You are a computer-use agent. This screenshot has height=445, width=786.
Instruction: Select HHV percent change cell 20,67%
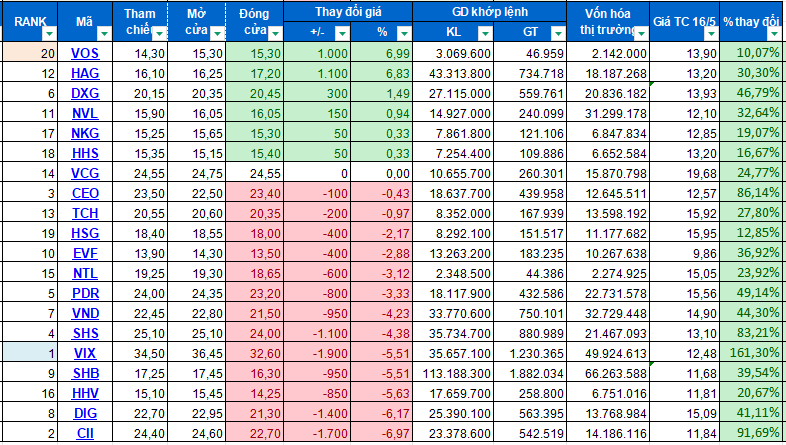click(x=751, y=393)
